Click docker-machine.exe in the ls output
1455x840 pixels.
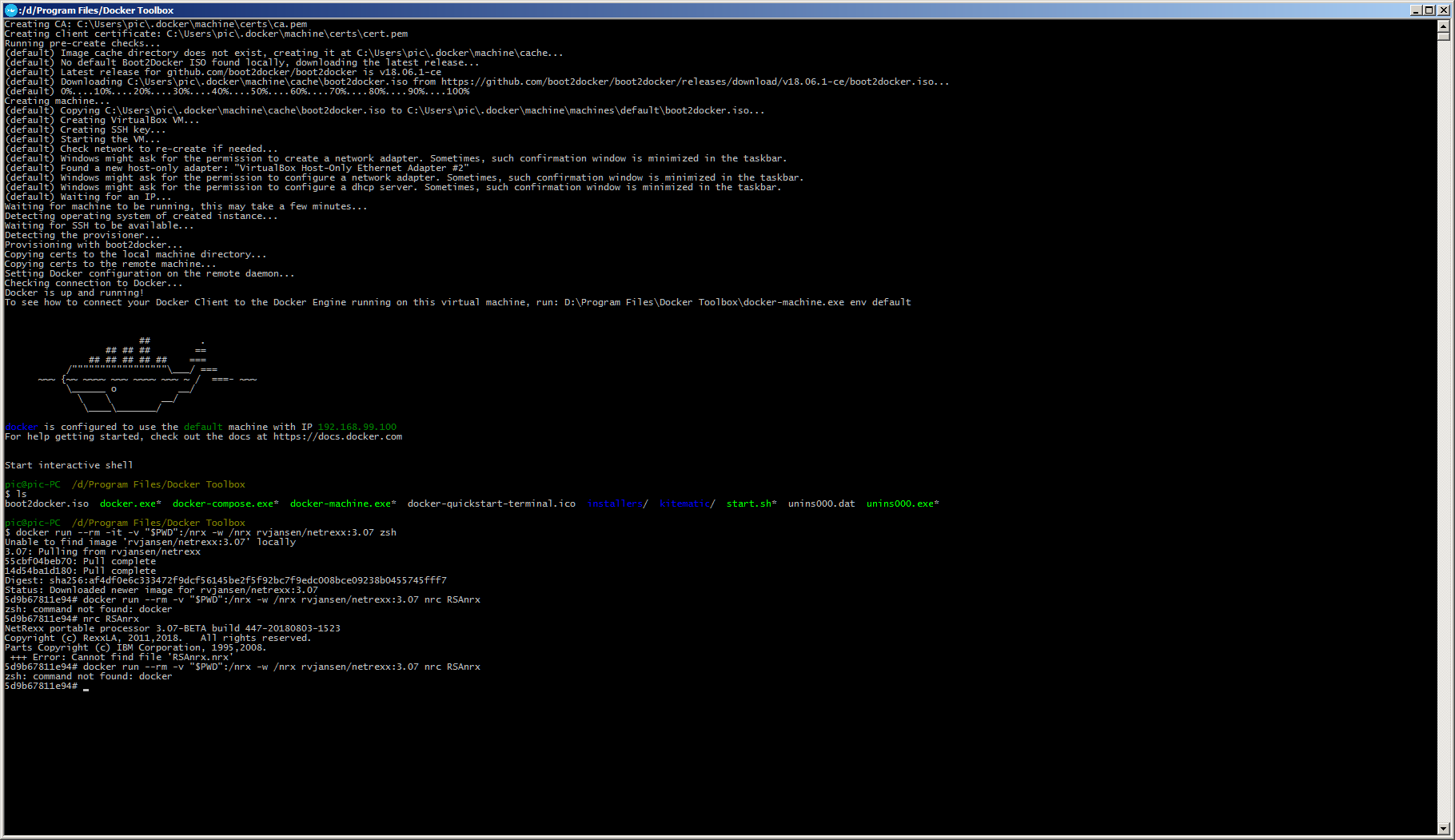pos(341,504)
